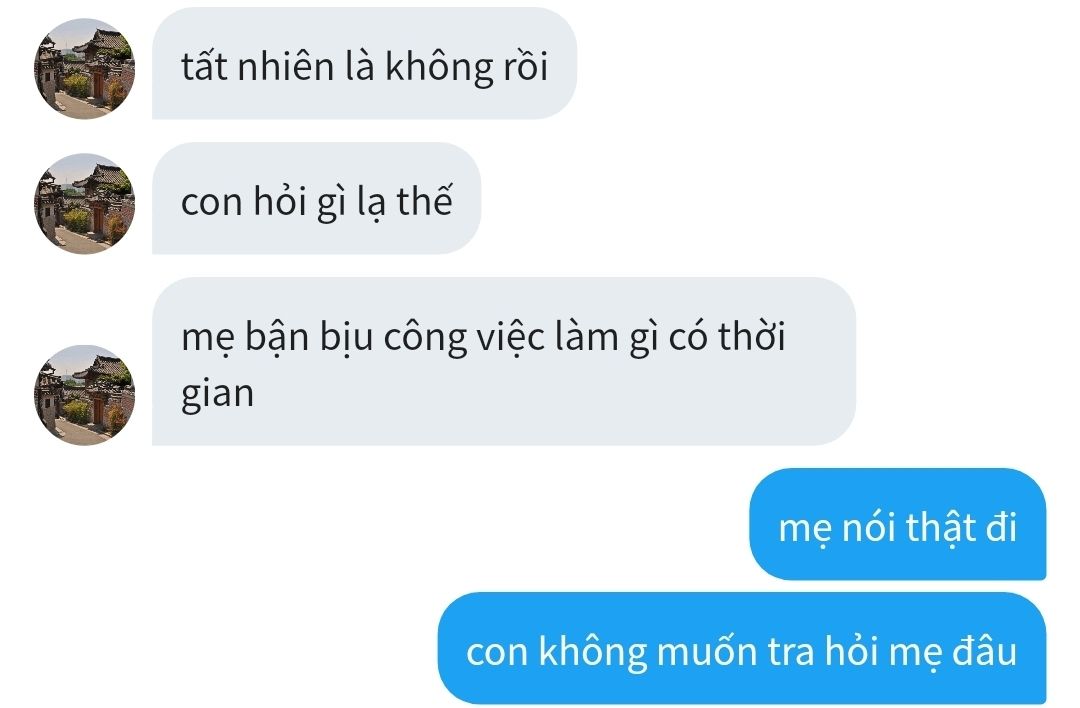The width and height of the screenshot is (1080, 708).
Task: Select the gray "mẹ bận bịu công việc" bubble
Action: (503, 362)
